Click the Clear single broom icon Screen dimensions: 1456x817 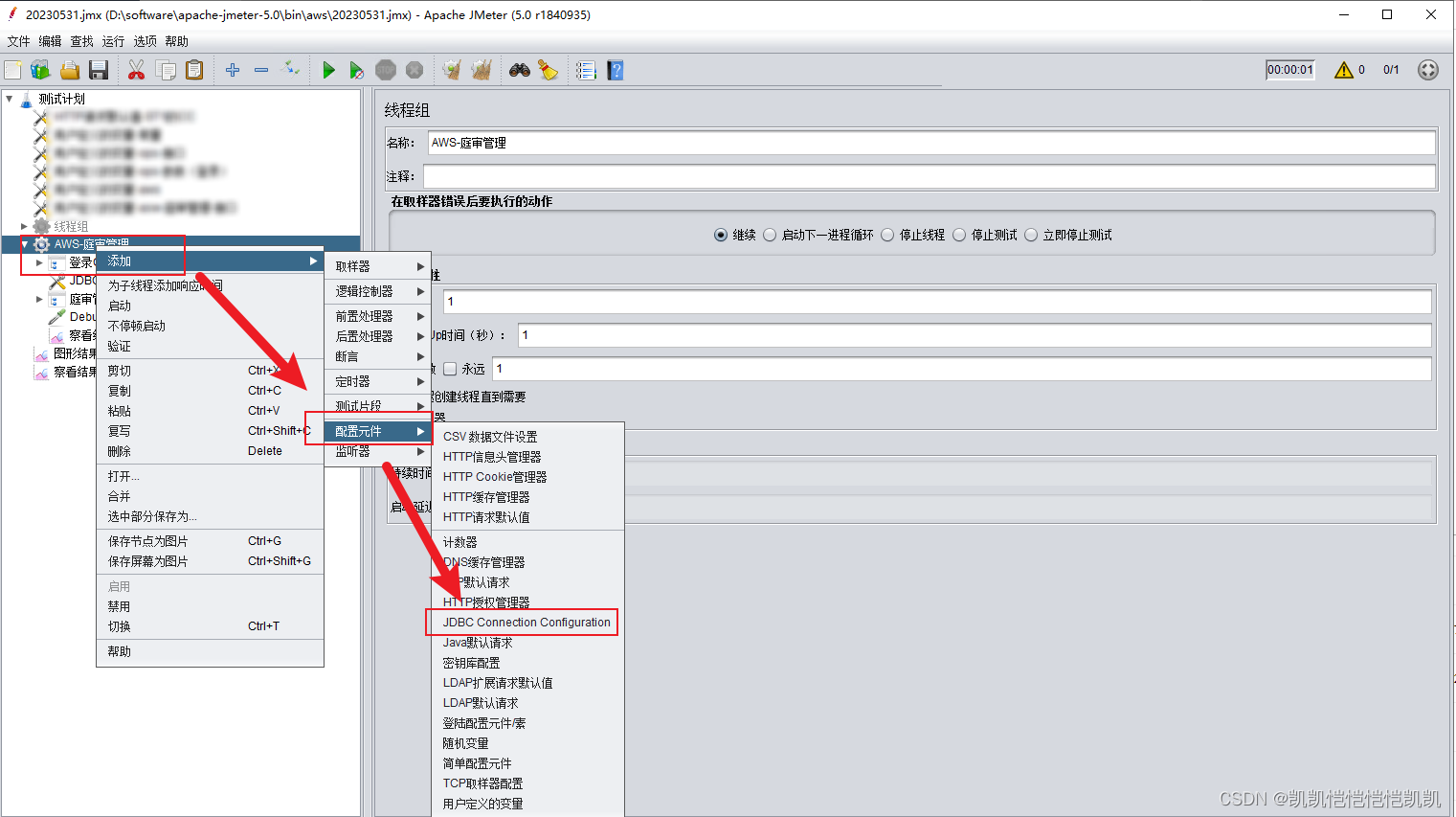(x=452, y=70)
